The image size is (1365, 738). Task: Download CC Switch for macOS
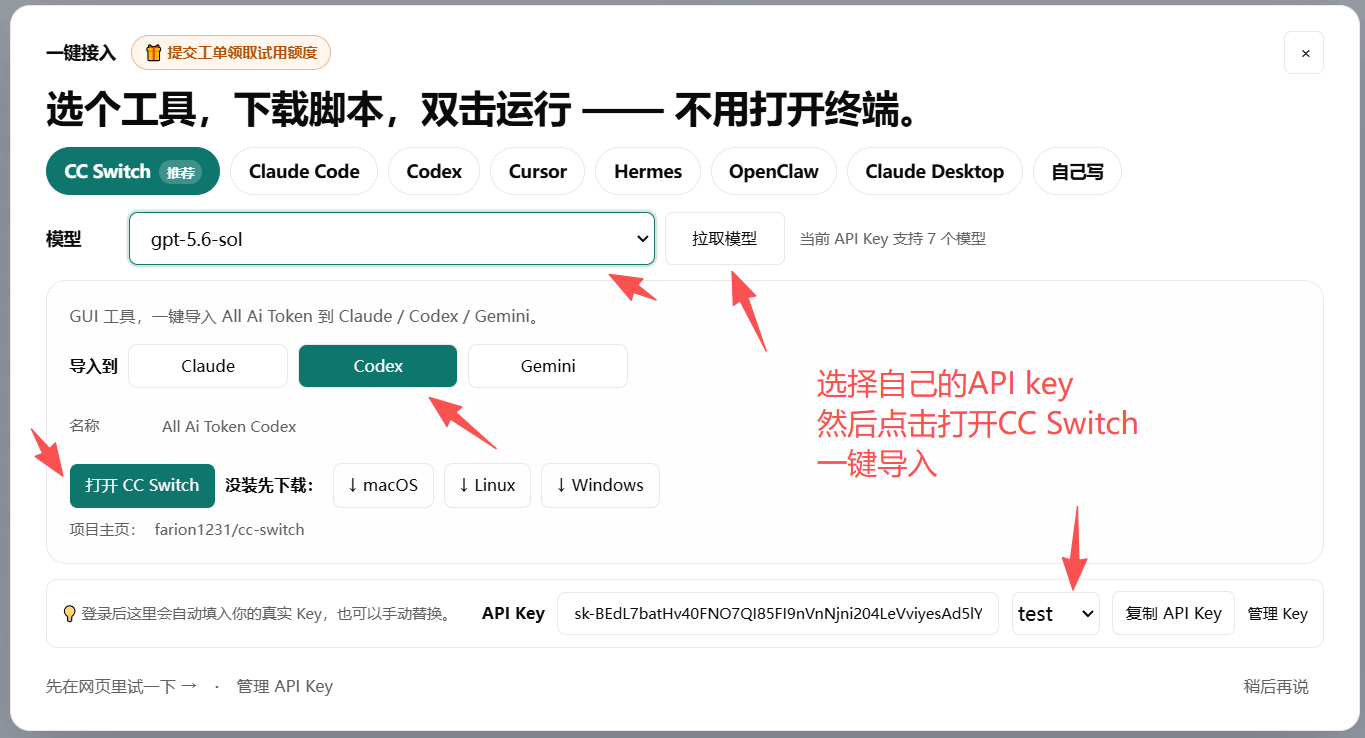pyautogui.click(x=383, y=485)
